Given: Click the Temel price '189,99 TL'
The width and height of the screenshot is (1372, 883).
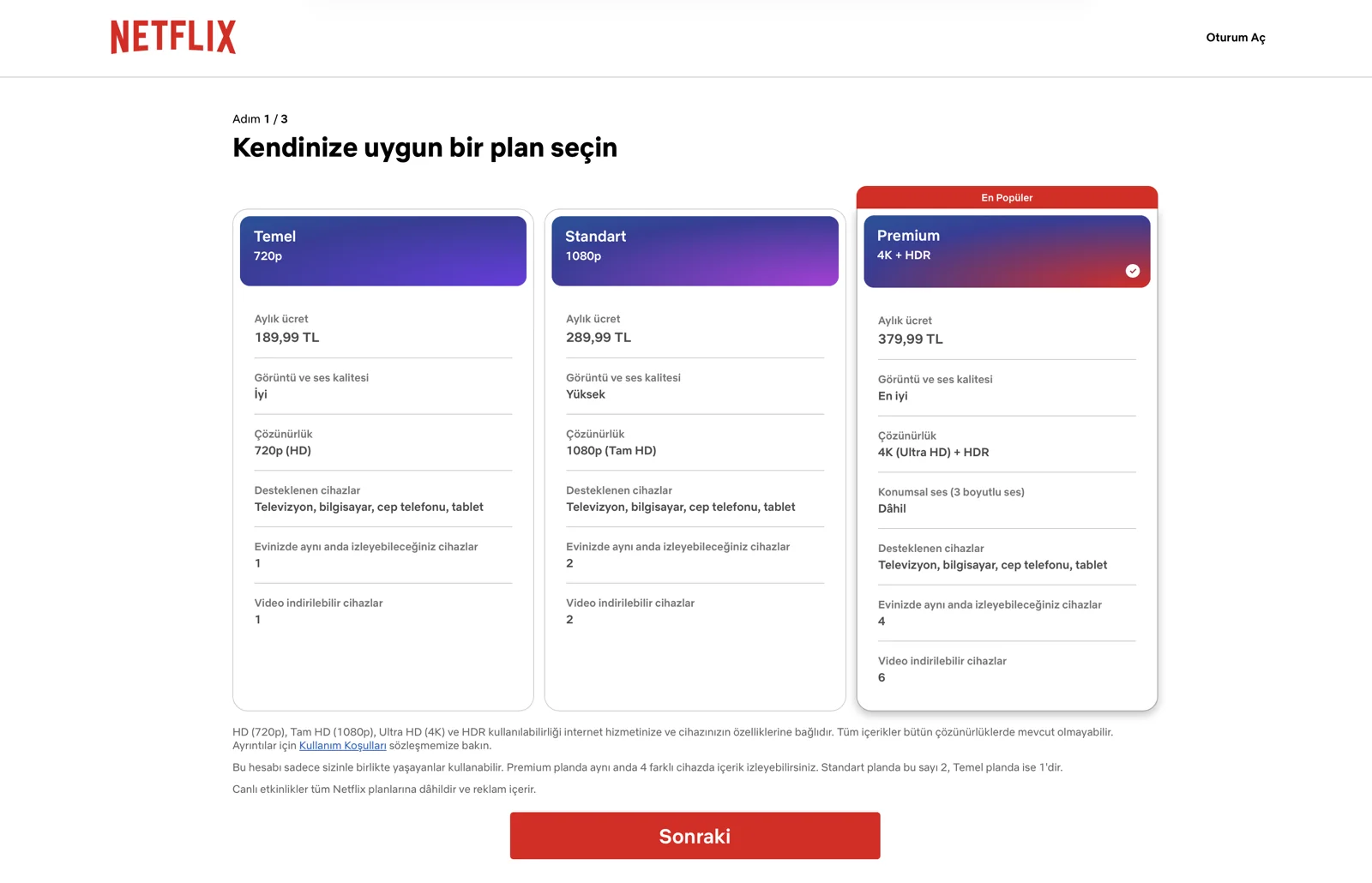Looking at the screenshot, I should pos(286,337).
